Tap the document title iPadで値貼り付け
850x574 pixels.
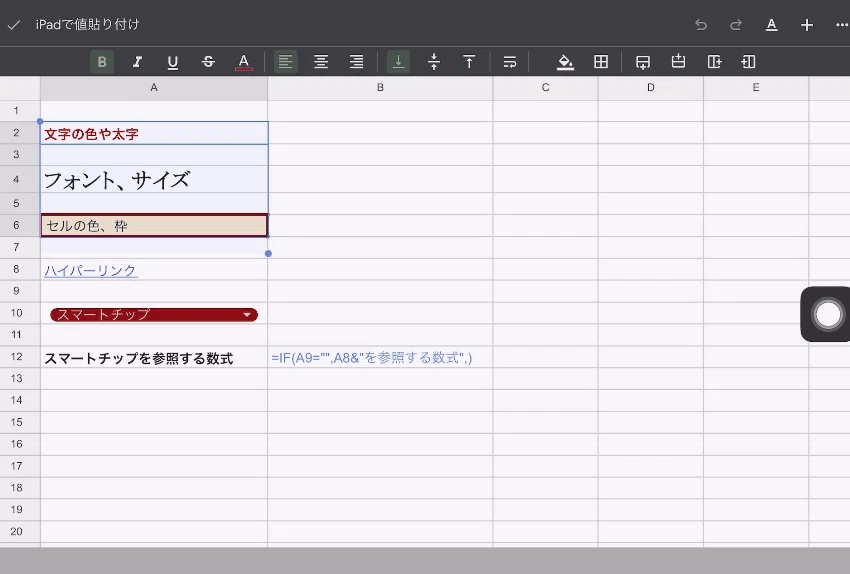87,25
